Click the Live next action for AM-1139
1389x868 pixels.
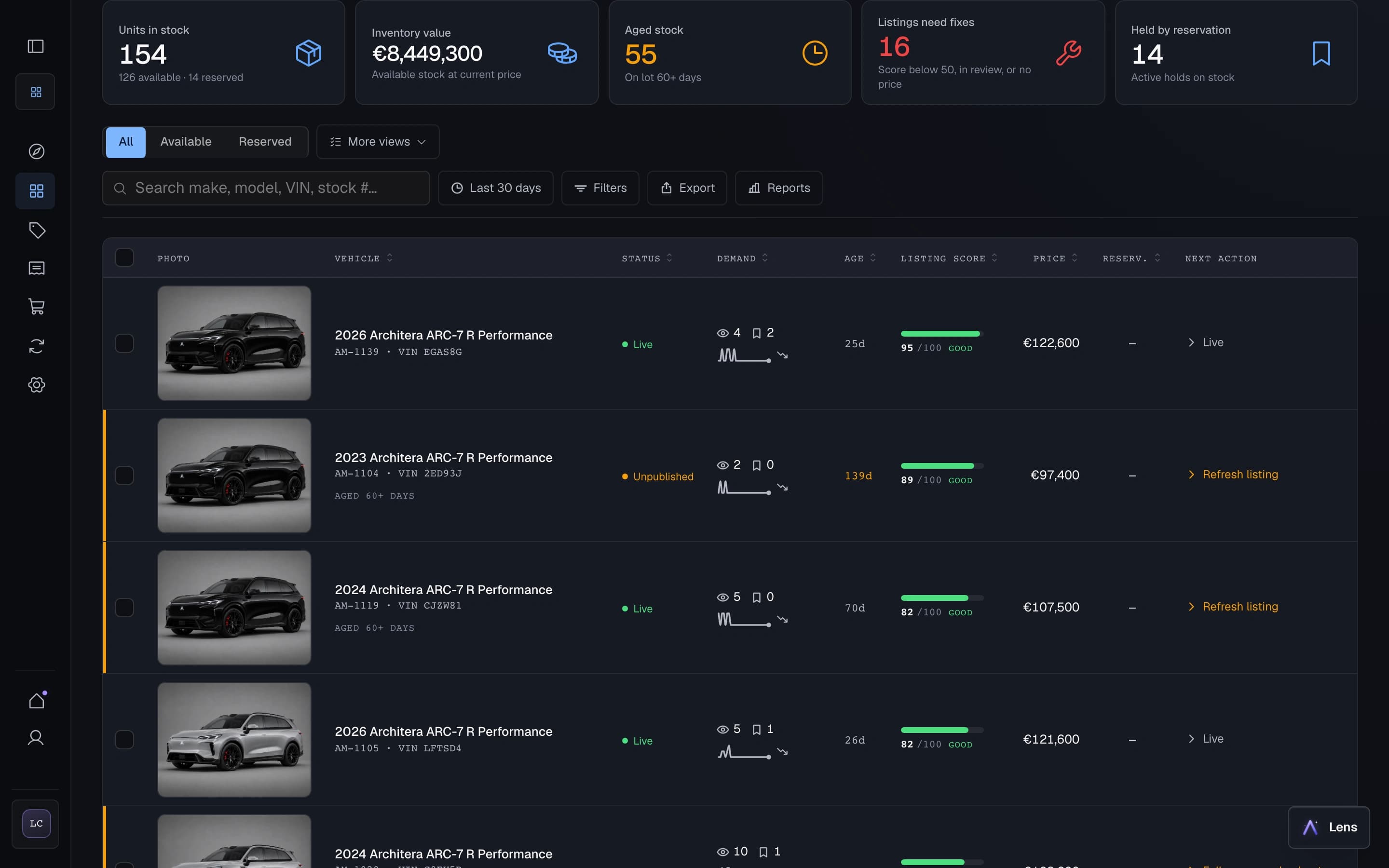pyautogui.click(x=1205, y=343)
